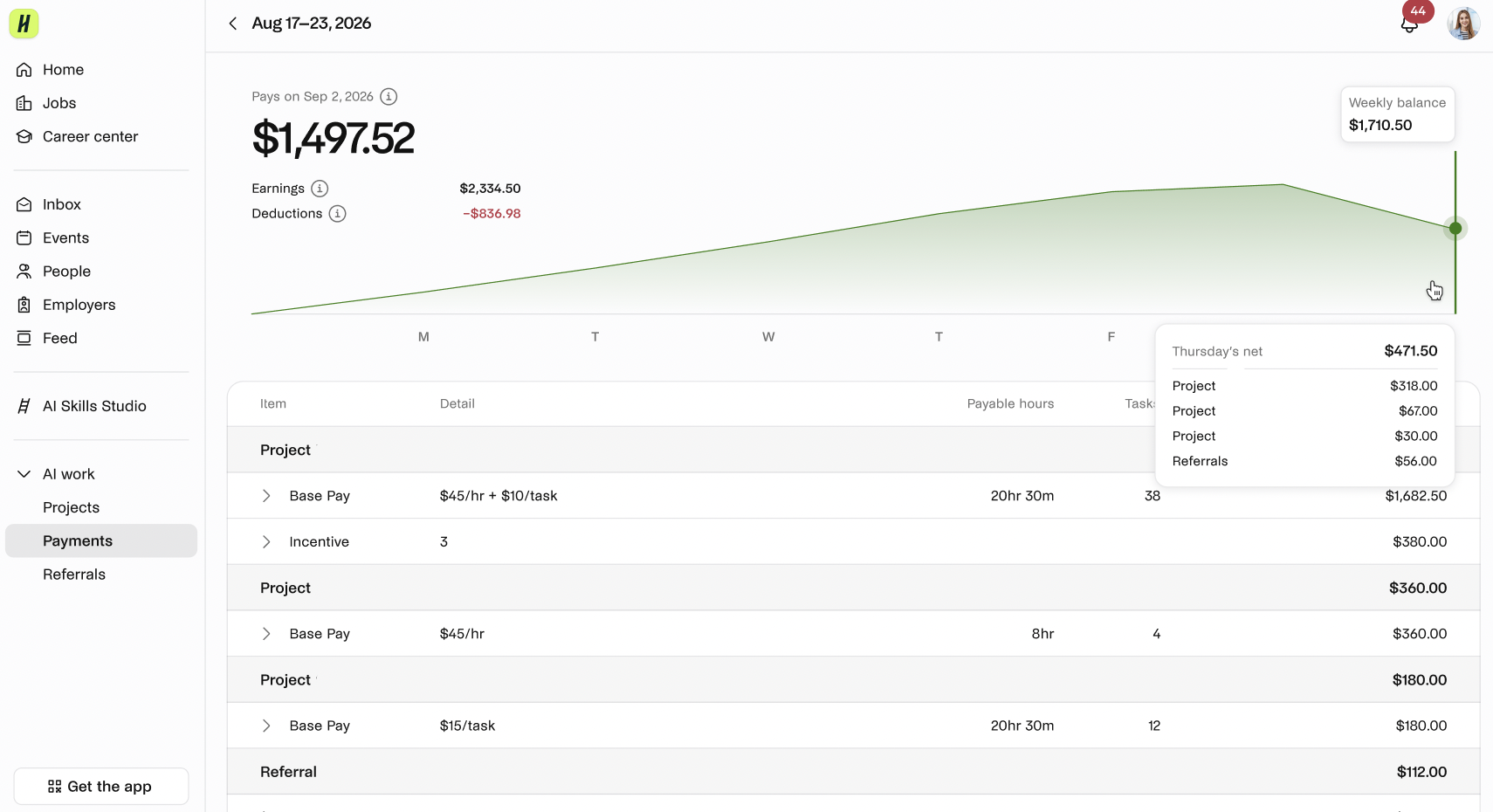Click the Career center menu label
The height and width of the screenshot is (812, 1493).
(x=90, y=136)
